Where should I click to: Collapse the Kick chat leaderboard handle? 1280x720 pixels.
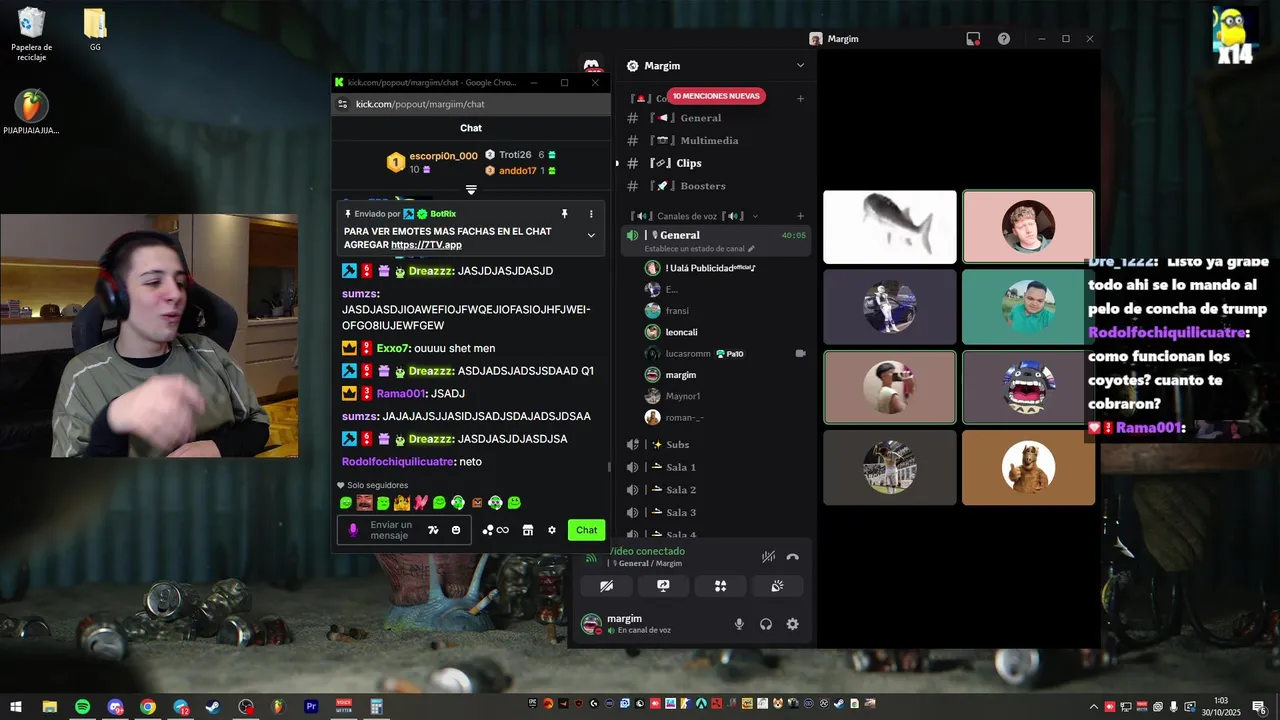pyautogui.click(x=471, y=189)
